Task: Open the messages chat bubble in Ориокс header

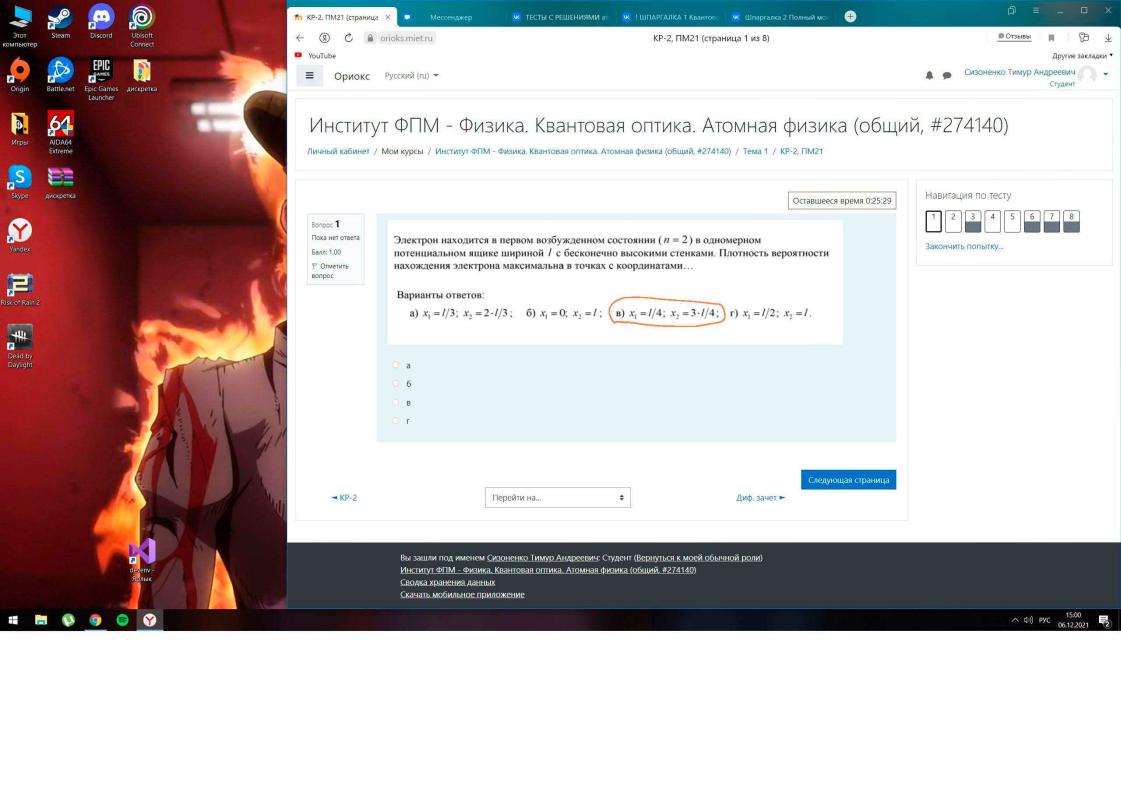Action: tap(947, 75)
